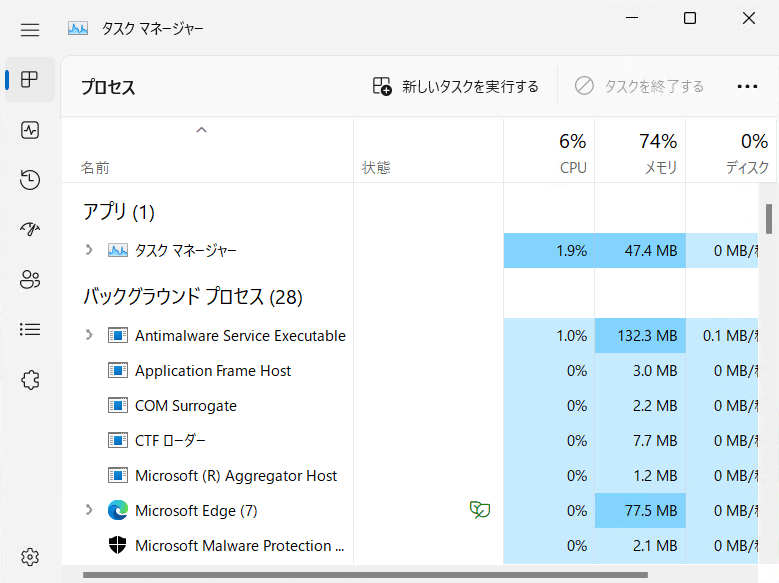This screenshot has width=779, height=583.
Task: Click the vertical scrollbar thumb
Action: coord(769,219)
